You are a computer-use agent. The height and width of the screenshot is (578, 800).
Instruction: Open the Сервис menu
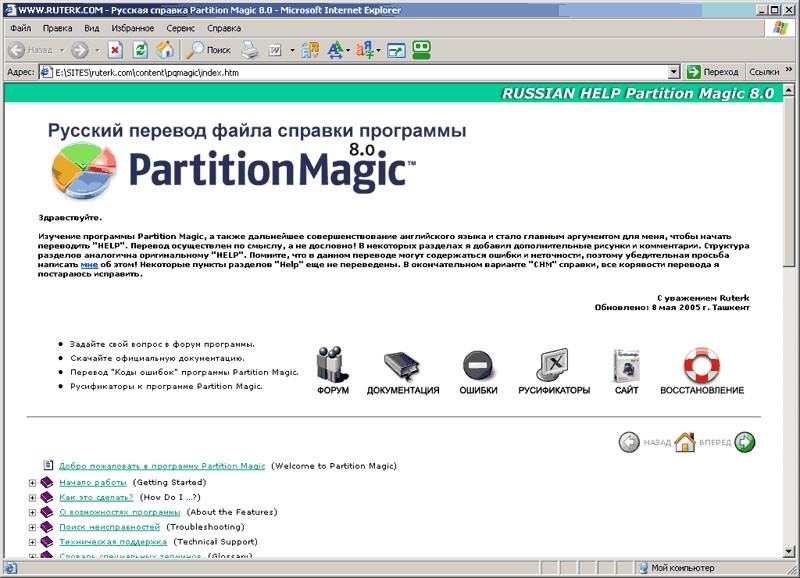coord(181,29)
